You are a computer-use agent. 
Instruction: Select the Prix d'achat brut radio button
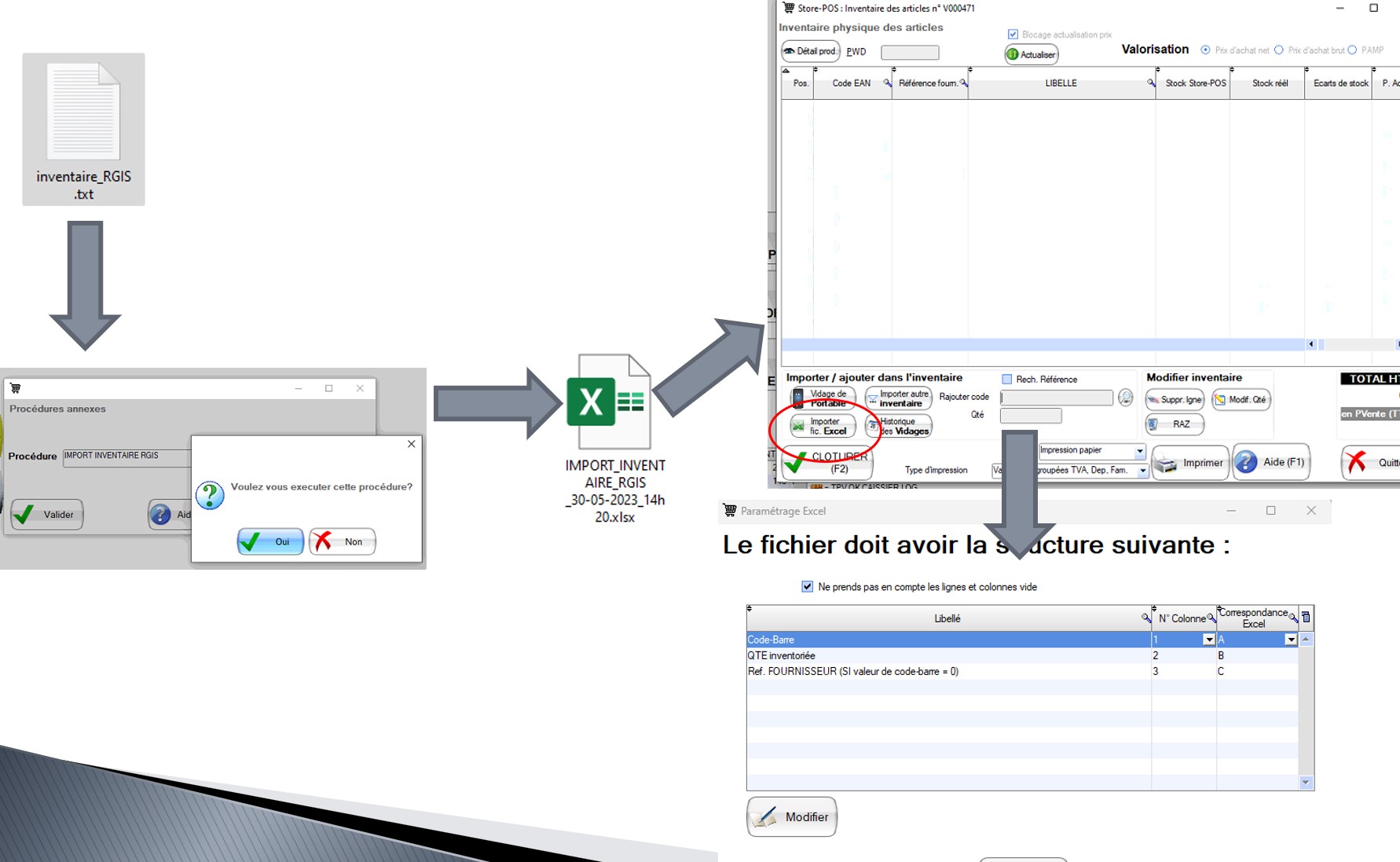click(1279, 50)
